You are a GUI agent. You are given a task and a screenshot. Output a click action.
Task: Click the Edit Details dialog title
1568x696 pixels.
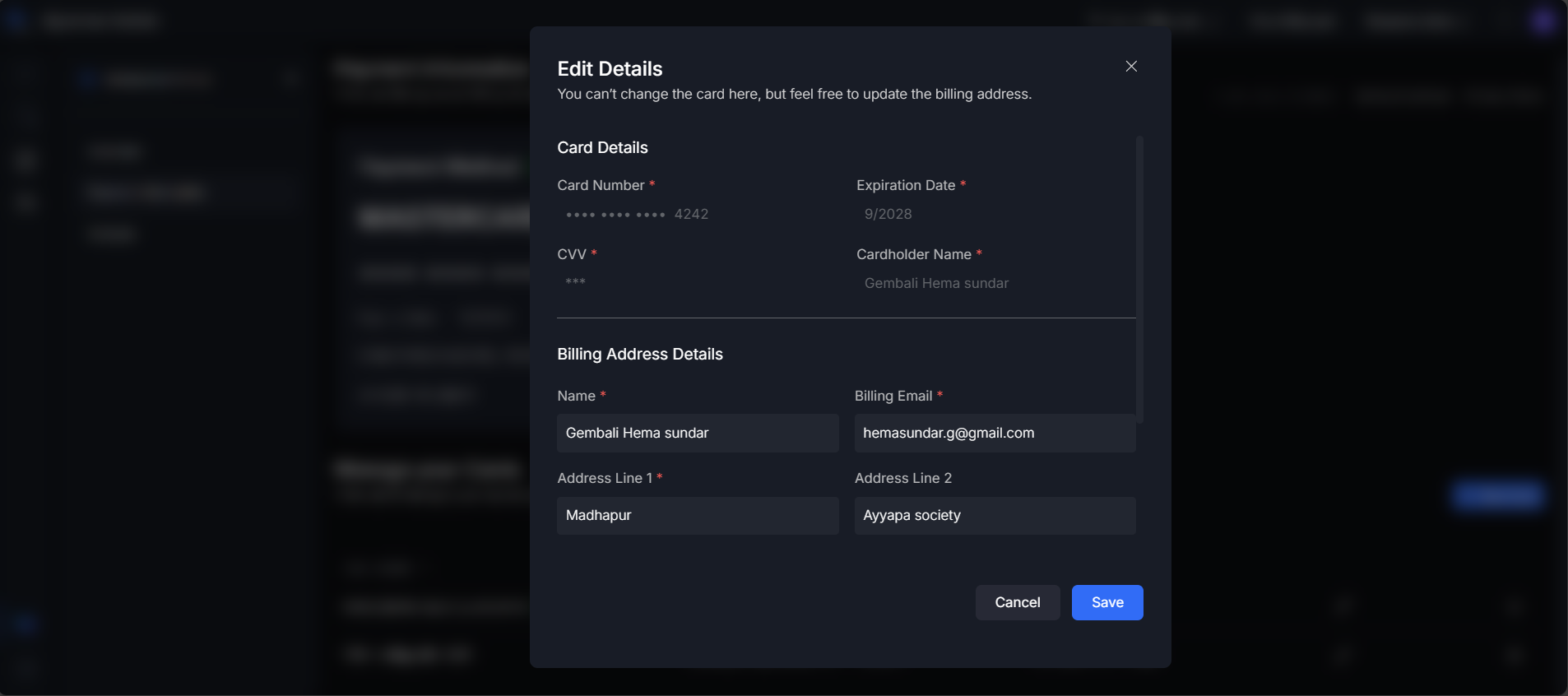pos(610,69)
